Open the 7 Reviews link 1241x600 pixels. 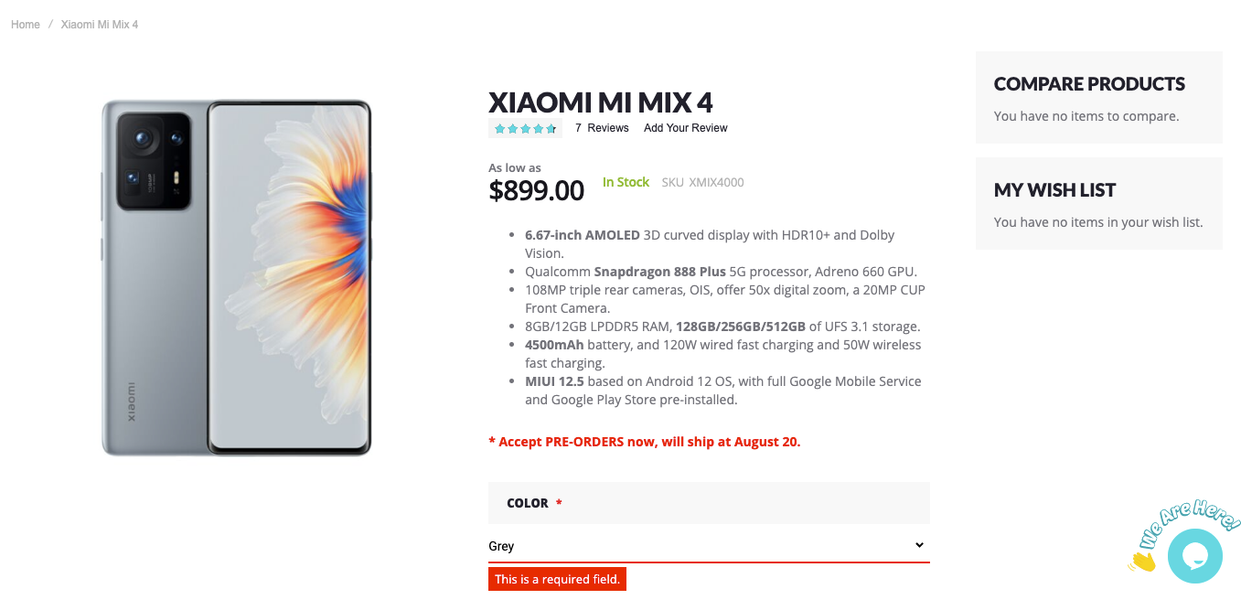coord(602,128)
